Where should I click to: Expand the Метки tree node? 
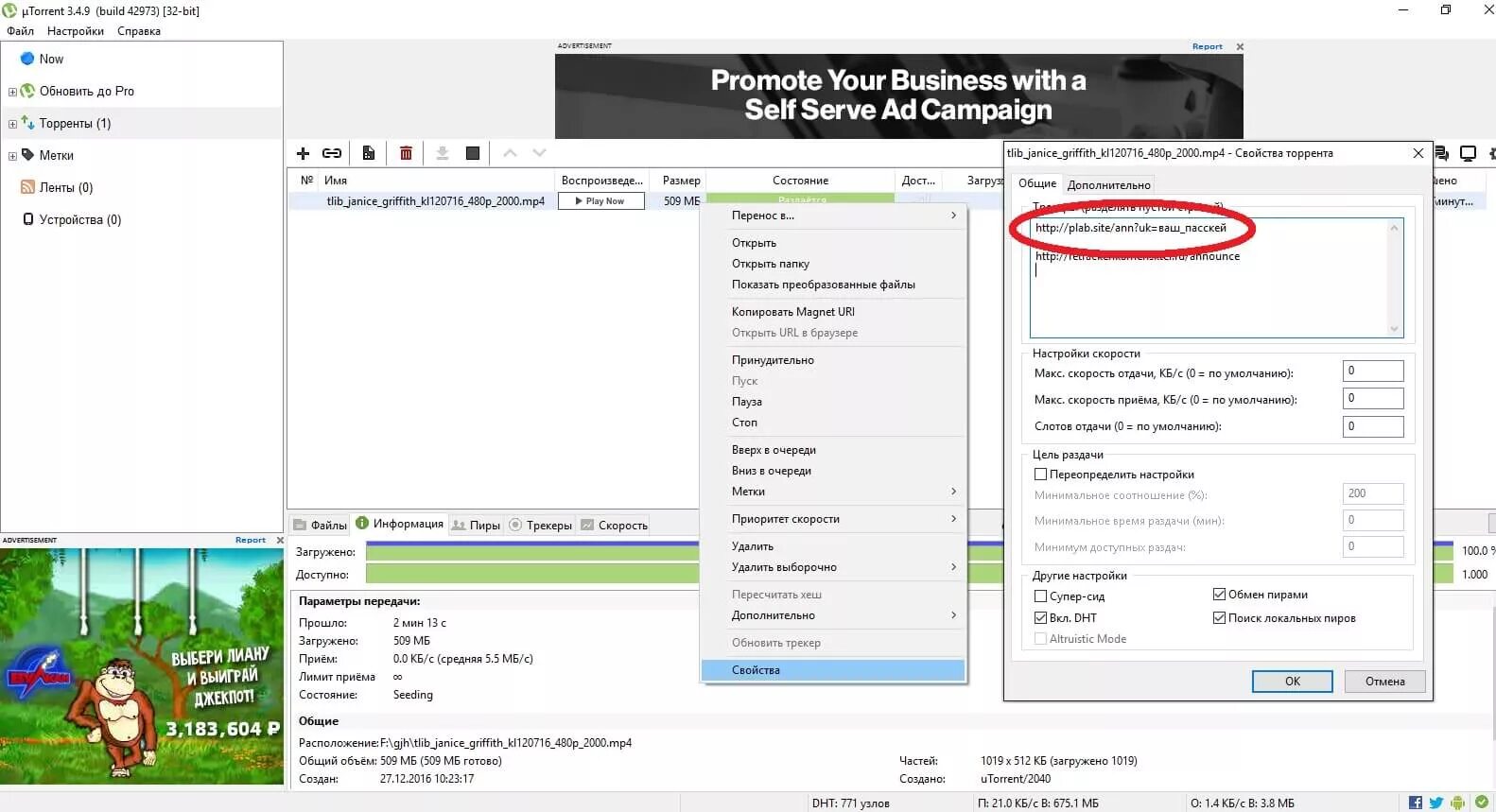coord(12,156)
